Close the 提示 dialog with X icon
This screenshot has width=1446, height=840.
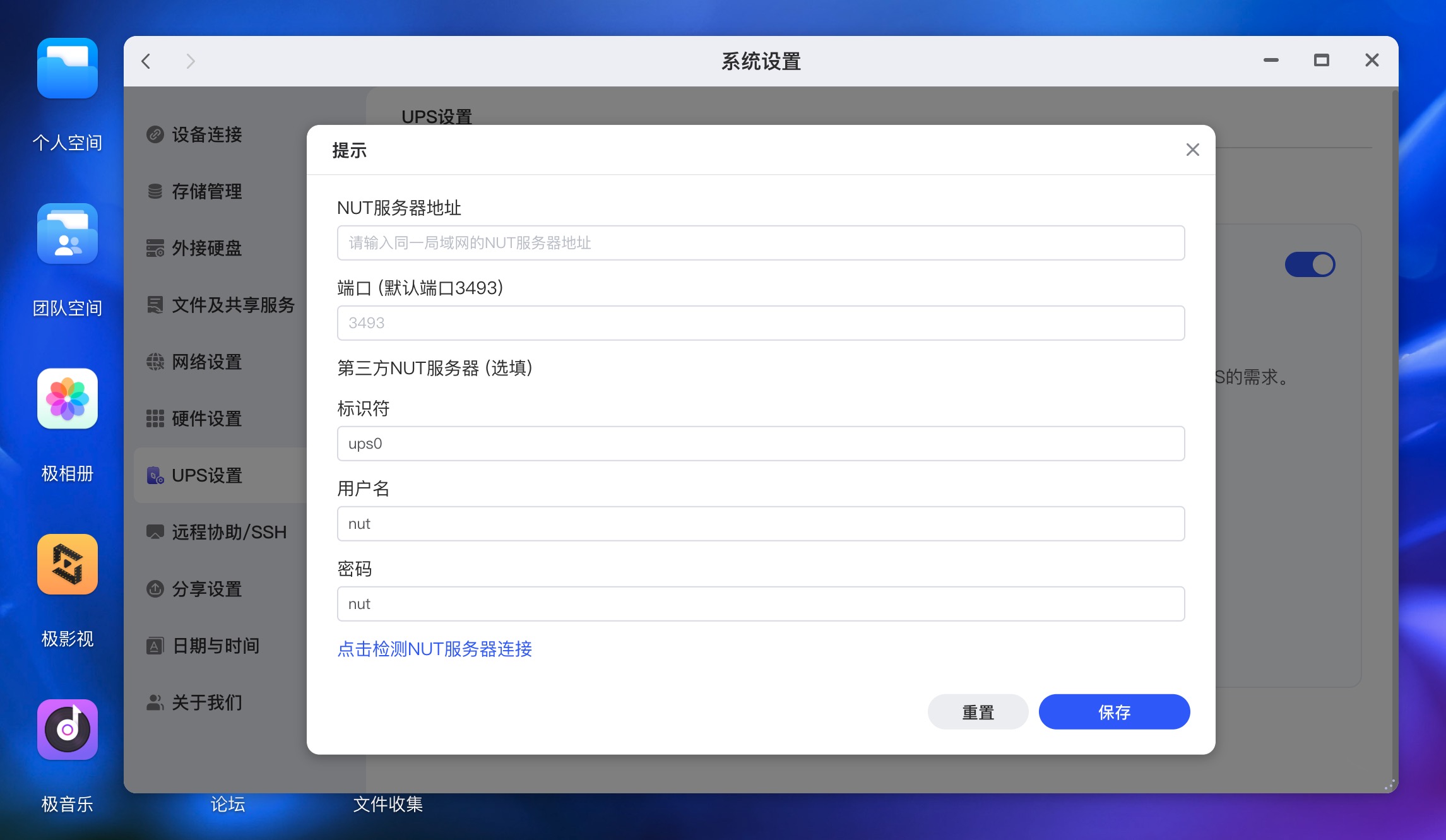point(1192,150)
